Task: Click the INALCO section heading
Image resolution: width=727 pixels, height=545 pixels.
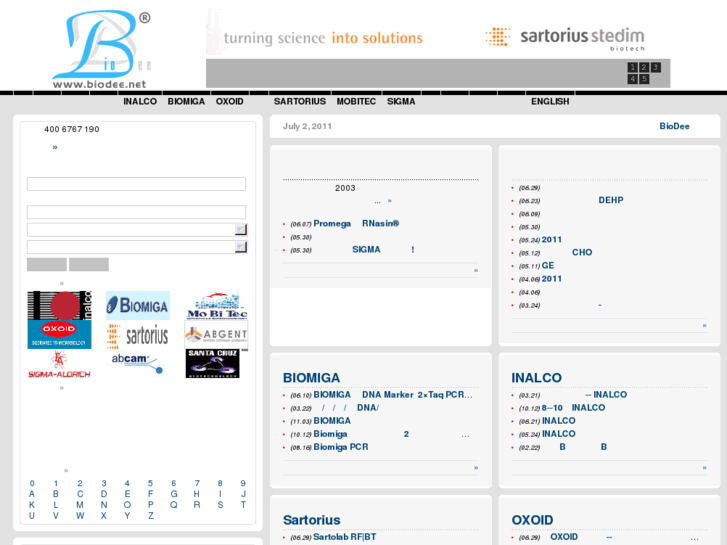Action: tap(536, 378)
